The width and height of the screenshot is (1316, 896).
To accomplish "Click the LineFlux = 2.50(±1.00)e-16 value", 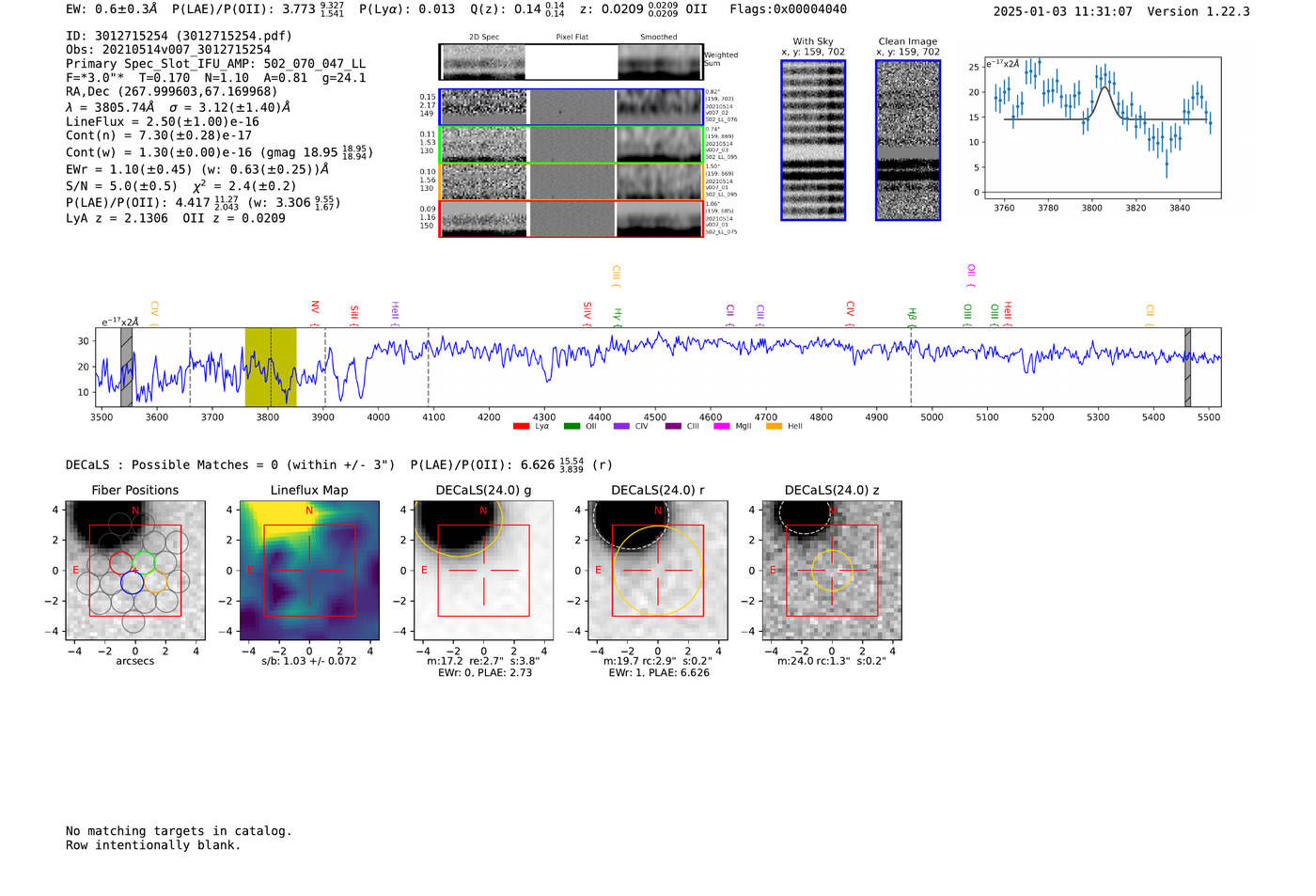I will 163,122.
